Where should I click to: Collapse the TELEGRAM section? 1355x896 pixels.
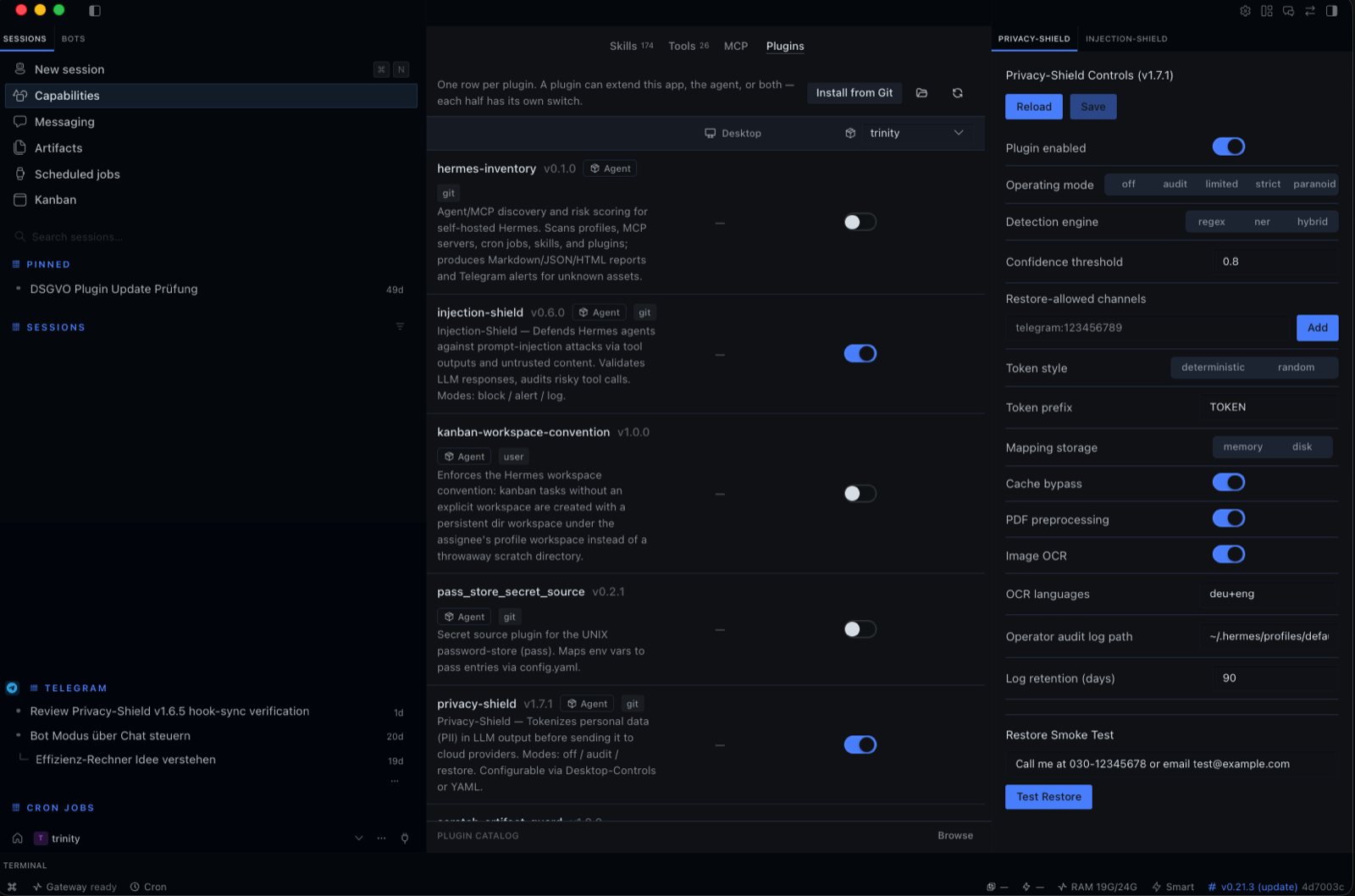click(69, 689)
